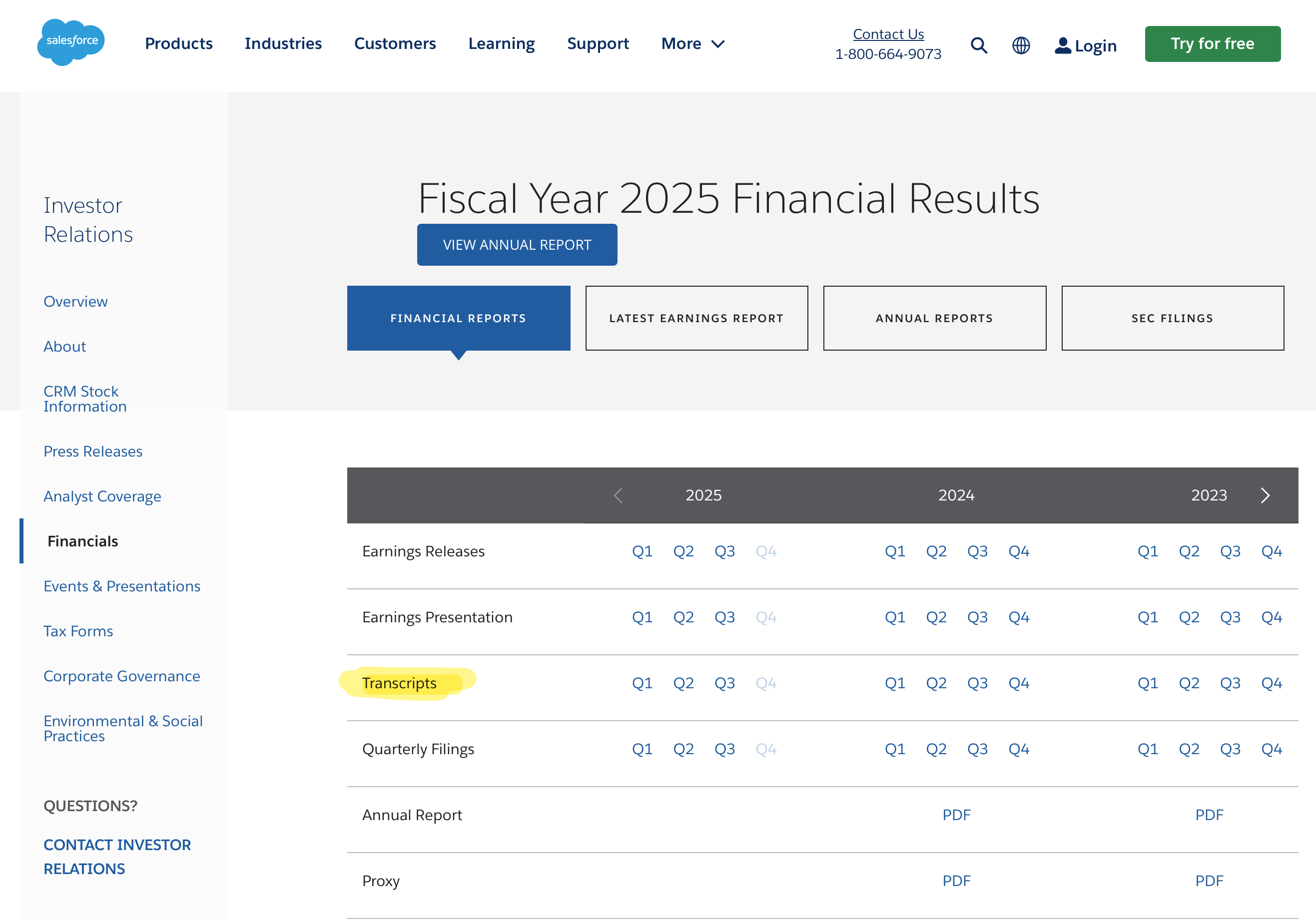Open the Contact Us link
1316x920 pixels.
[x=888, y=34]
